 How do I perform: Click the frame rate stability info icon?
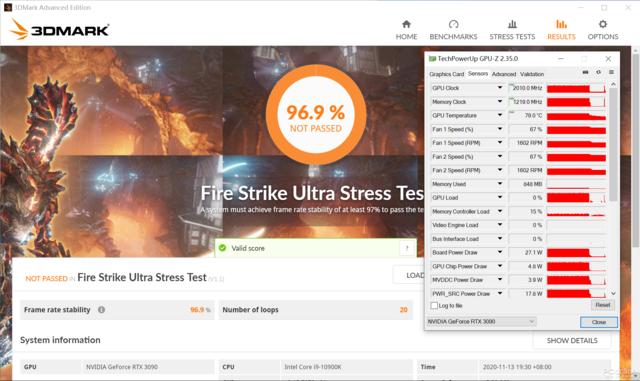[x=101, y=310]
